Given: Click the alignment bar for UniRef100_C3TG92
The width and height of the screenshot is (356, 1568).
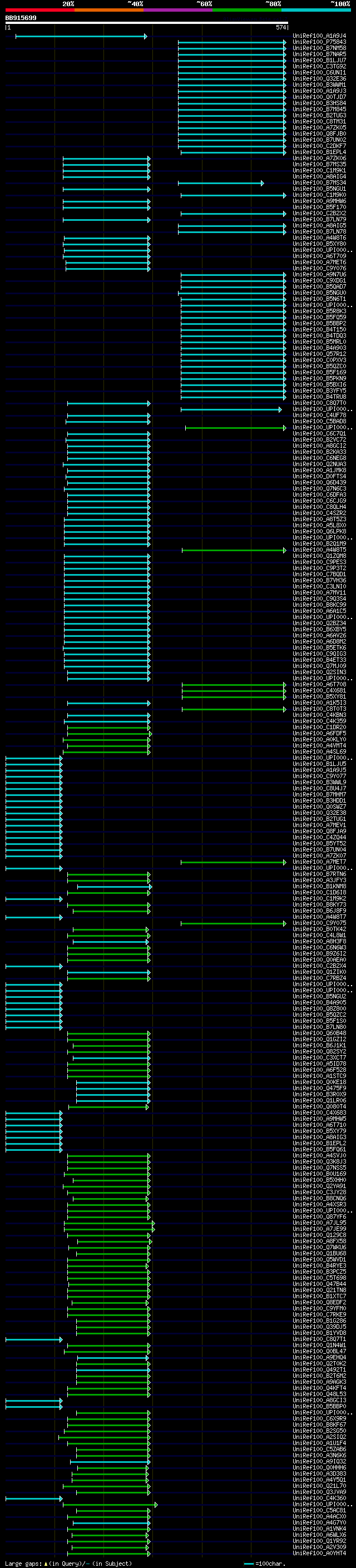Looking at the screenshot, I should tap(232, 67).
